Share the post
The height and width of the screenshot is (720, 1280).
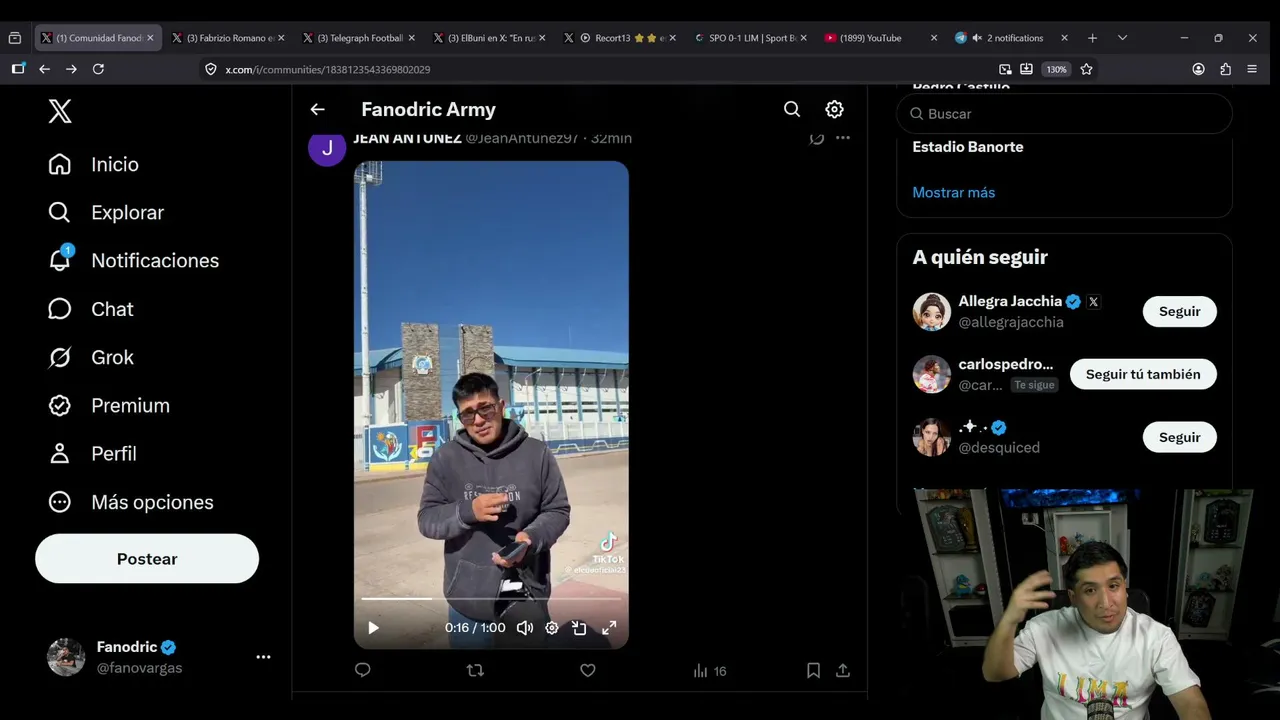(843, 671)
